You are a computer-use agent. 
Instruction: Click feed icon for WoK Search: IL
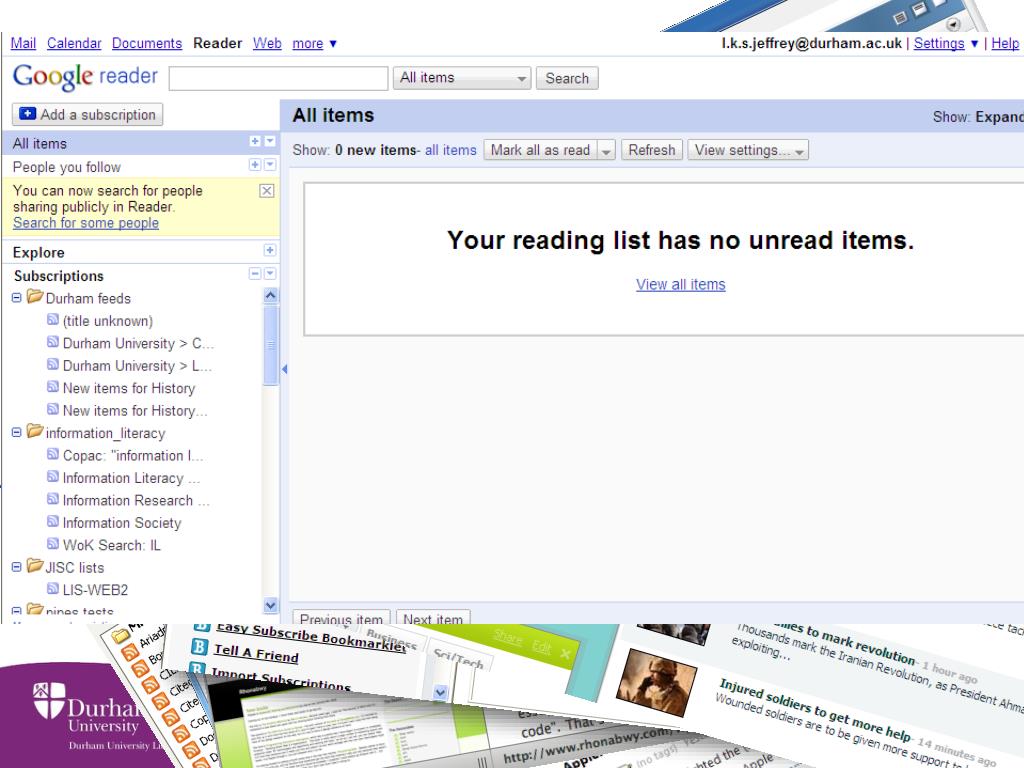pos(53,543)
